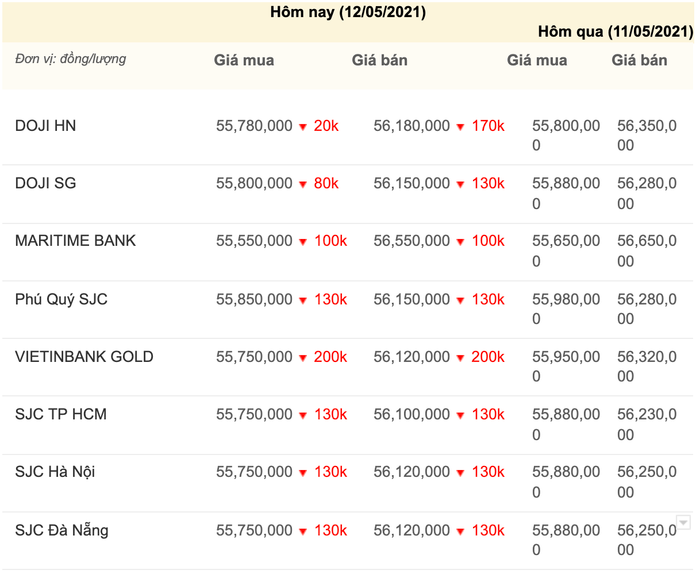This screenshot has width=700, height=571.
Task: Click red down arrow beside DOJI HN buy price
Action: coord(302,127)
